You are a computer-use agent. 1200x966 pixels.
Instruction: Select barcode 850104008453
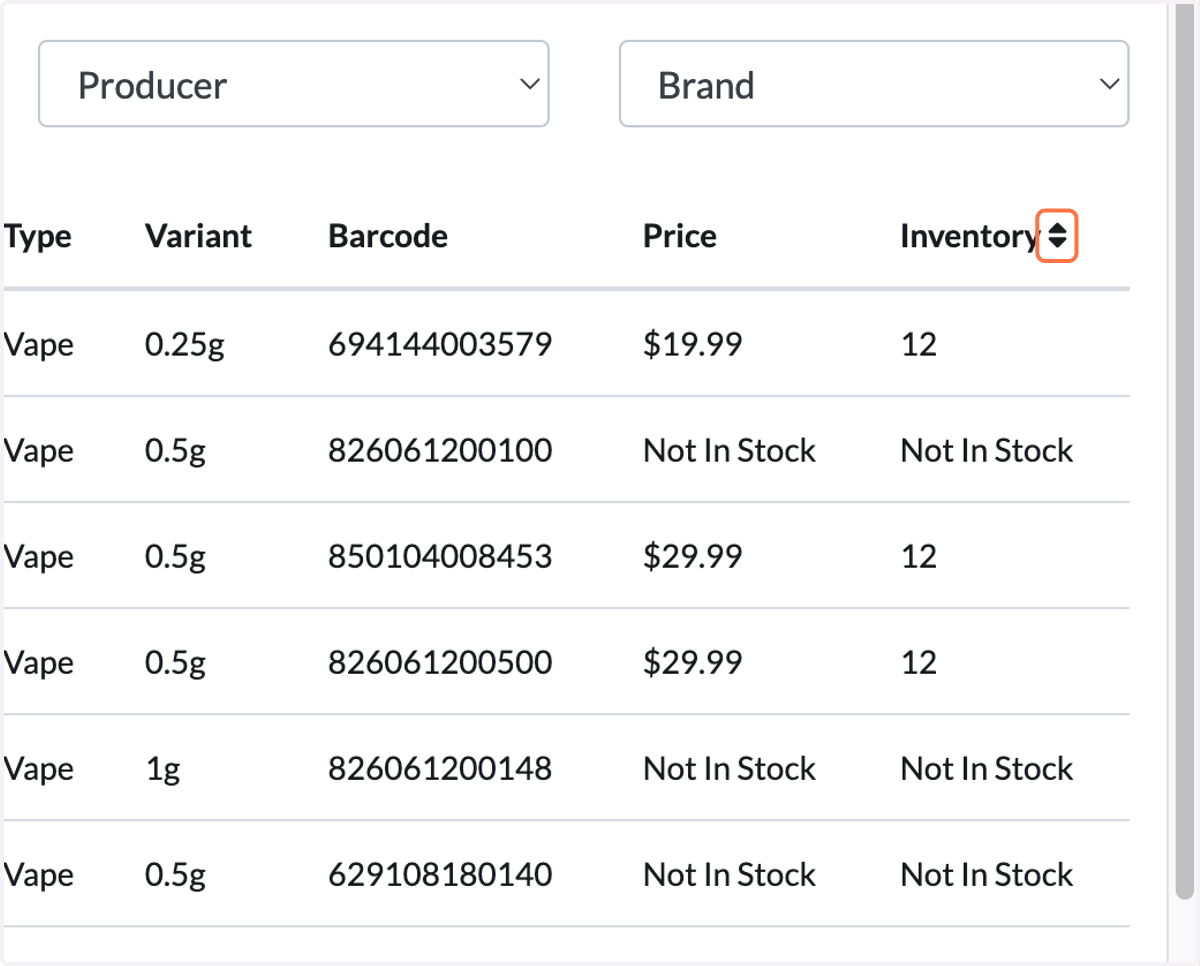(440, 556)
